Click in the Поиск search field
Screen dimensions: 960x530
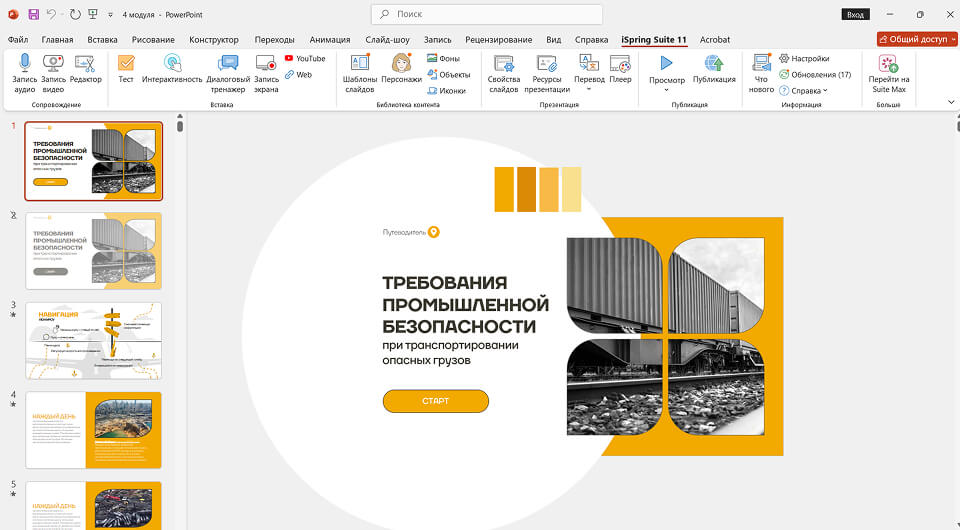tap(487, 14)
